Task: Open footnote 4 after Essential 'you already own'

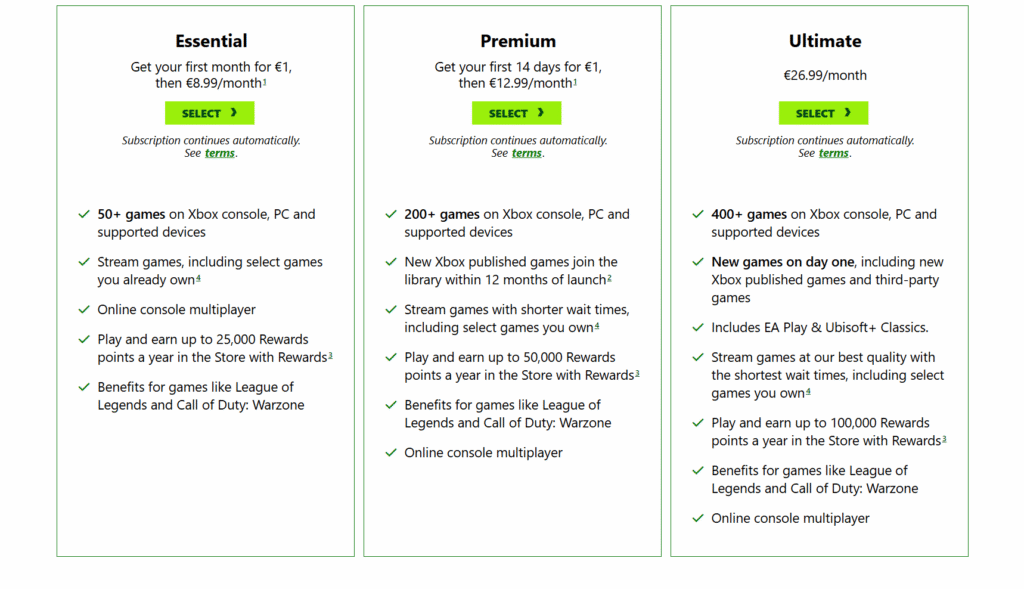Action: (198, 279)
